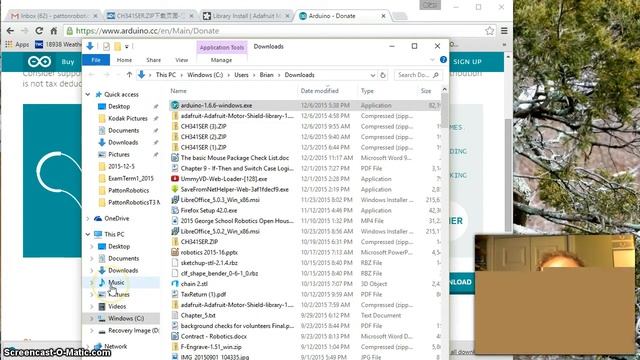
Task: Select LibreOffice_5.0.3_Win_x86.msi file icon
Action: pos(175,200)
